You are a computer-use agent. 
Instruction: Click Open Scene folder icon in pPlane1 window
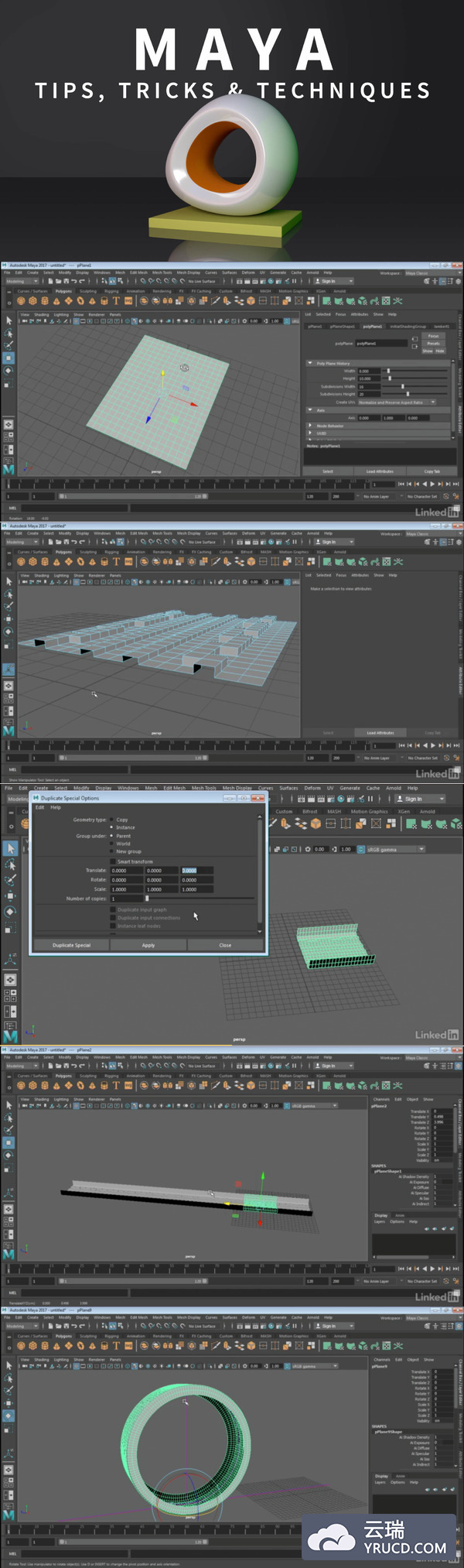tap(58, 281)
